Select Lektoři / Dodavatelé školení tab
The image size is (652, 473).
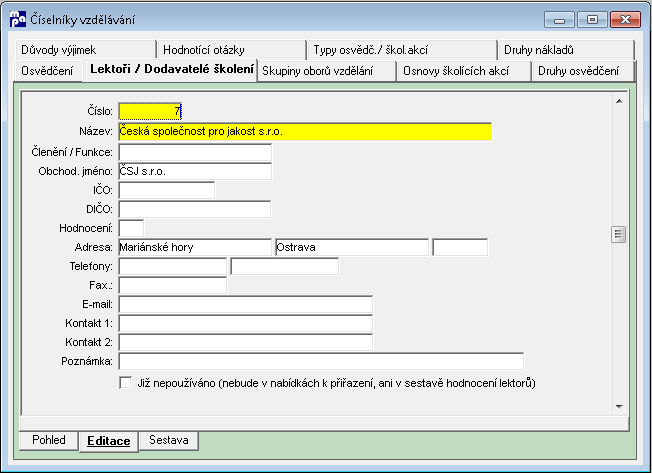point(170,69)
